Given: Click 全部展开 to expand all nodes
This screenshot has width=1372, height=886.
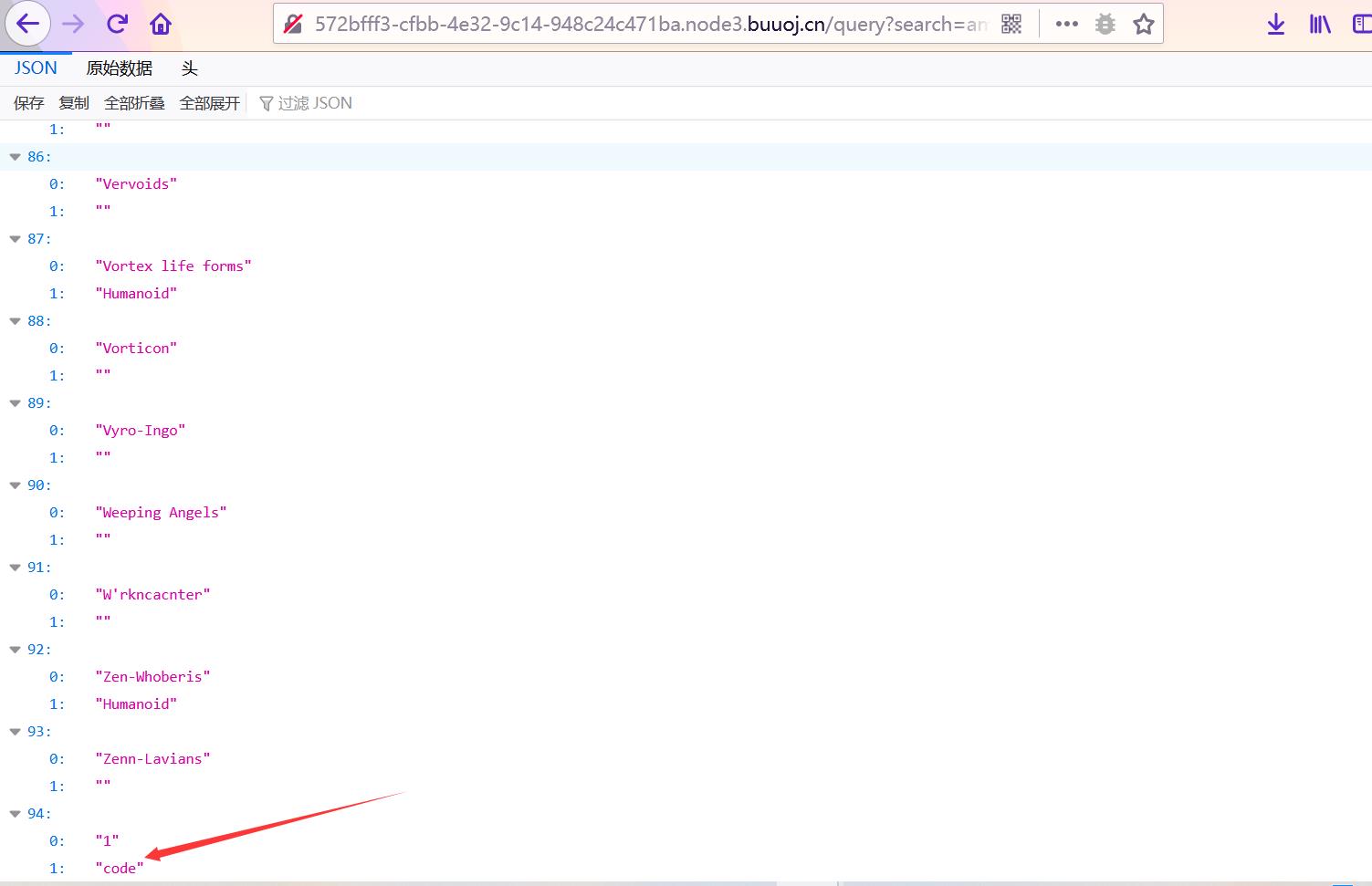Looking at the screenshot, I should (x=210, y=103).
